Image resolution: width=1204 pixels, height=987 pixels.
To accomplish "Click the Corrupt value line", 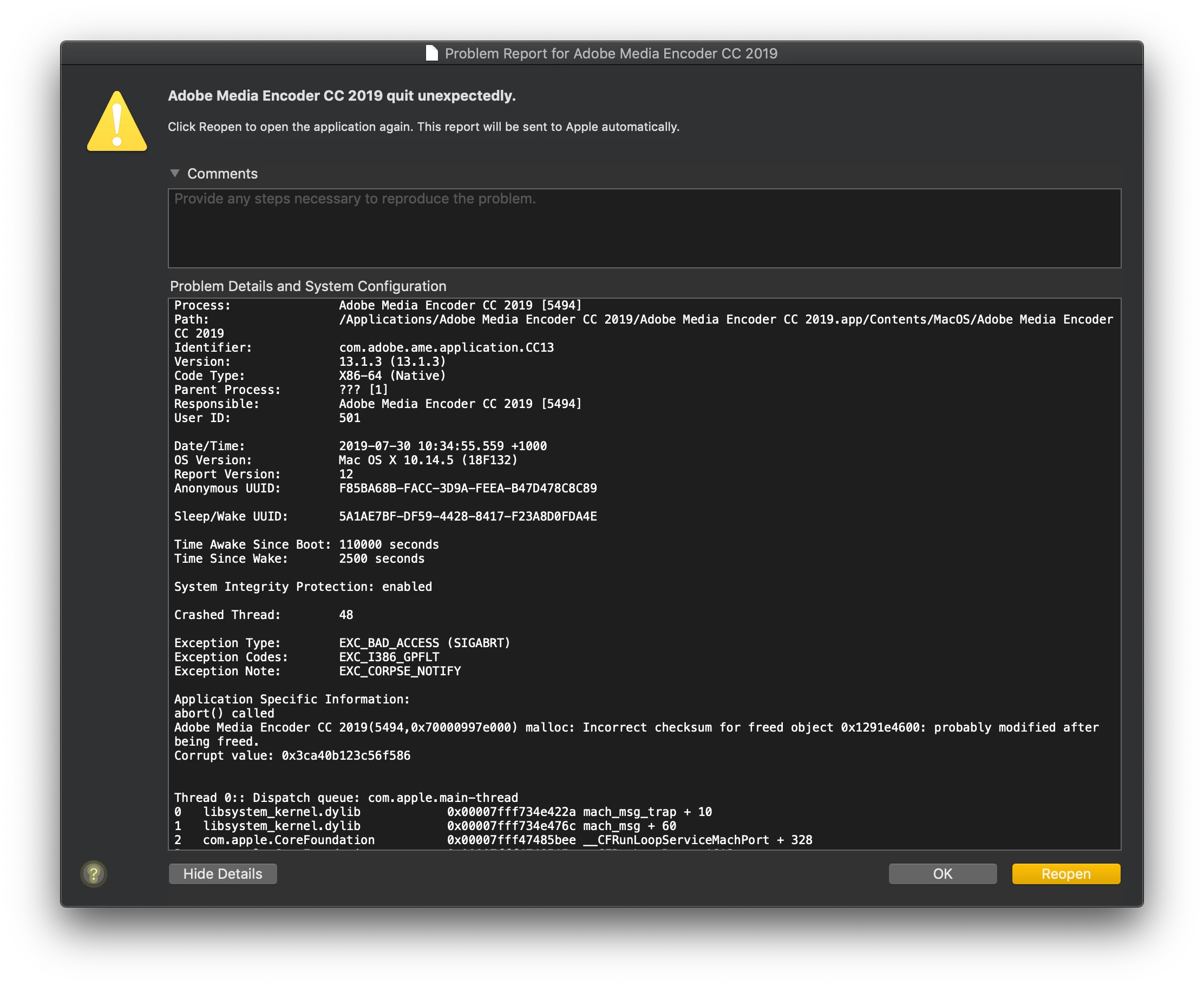I will (x=292, y=755).
